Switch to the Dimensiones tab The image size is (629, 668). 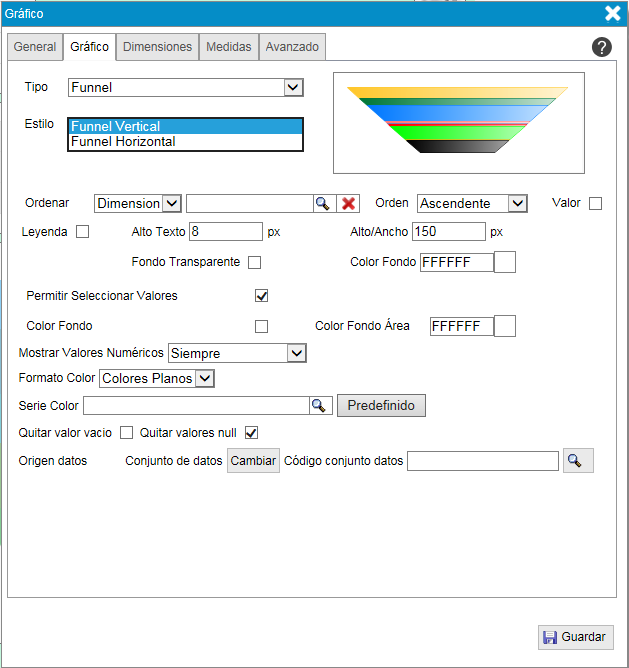pyautogui.click(x=157, y=47)
